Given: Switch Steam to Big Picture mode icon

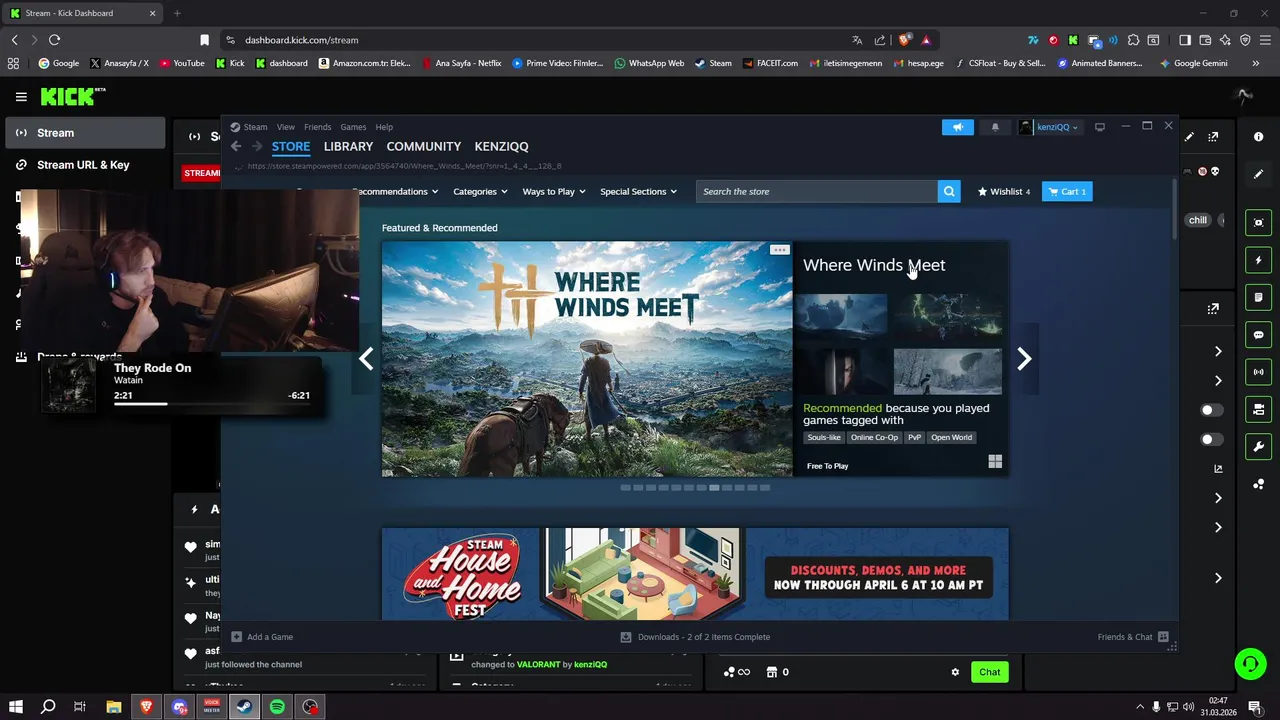Looking at the screenshot, I should click(x=1100, y=127).
